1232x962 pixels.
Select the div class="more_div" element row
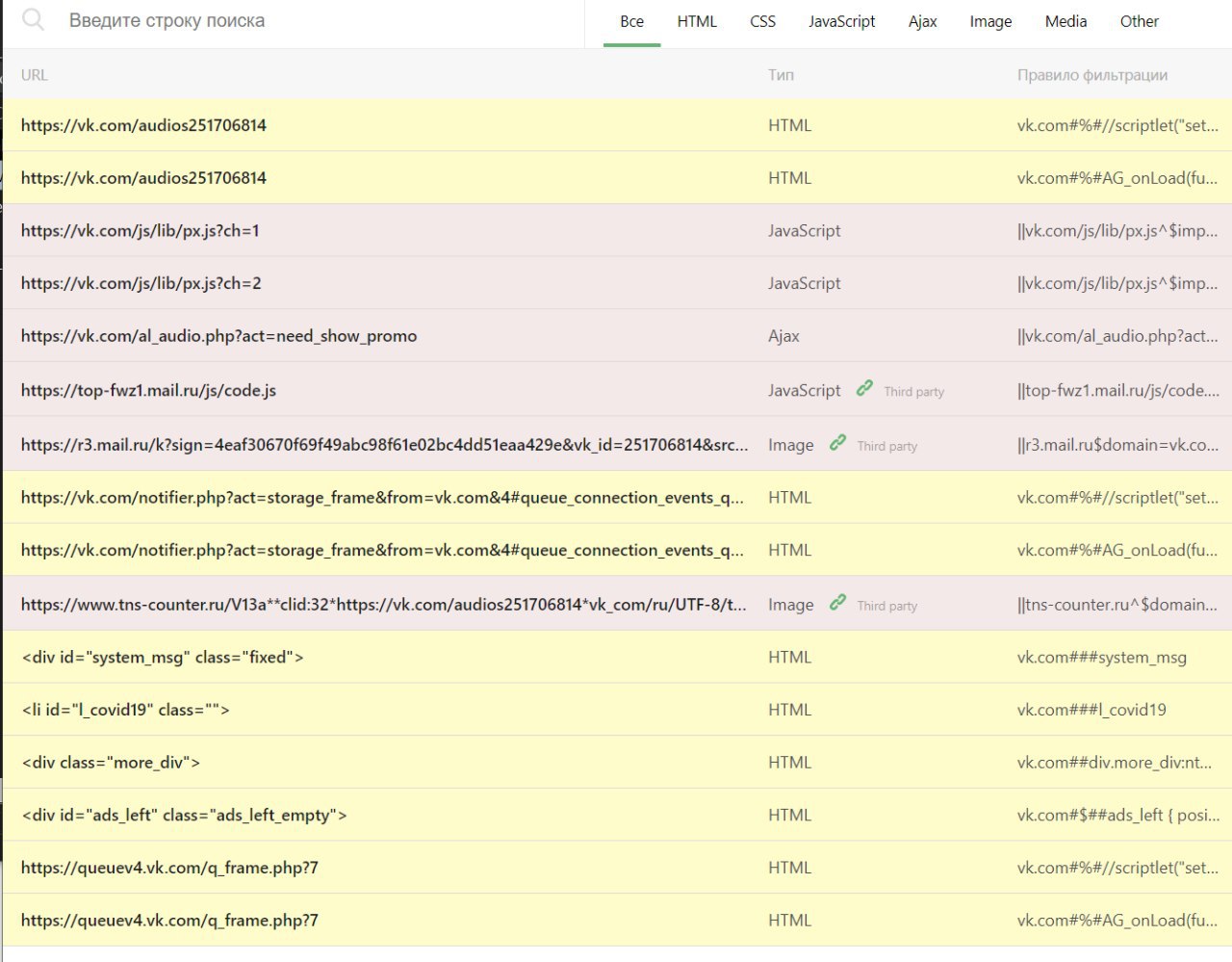(x=616, y=763)
